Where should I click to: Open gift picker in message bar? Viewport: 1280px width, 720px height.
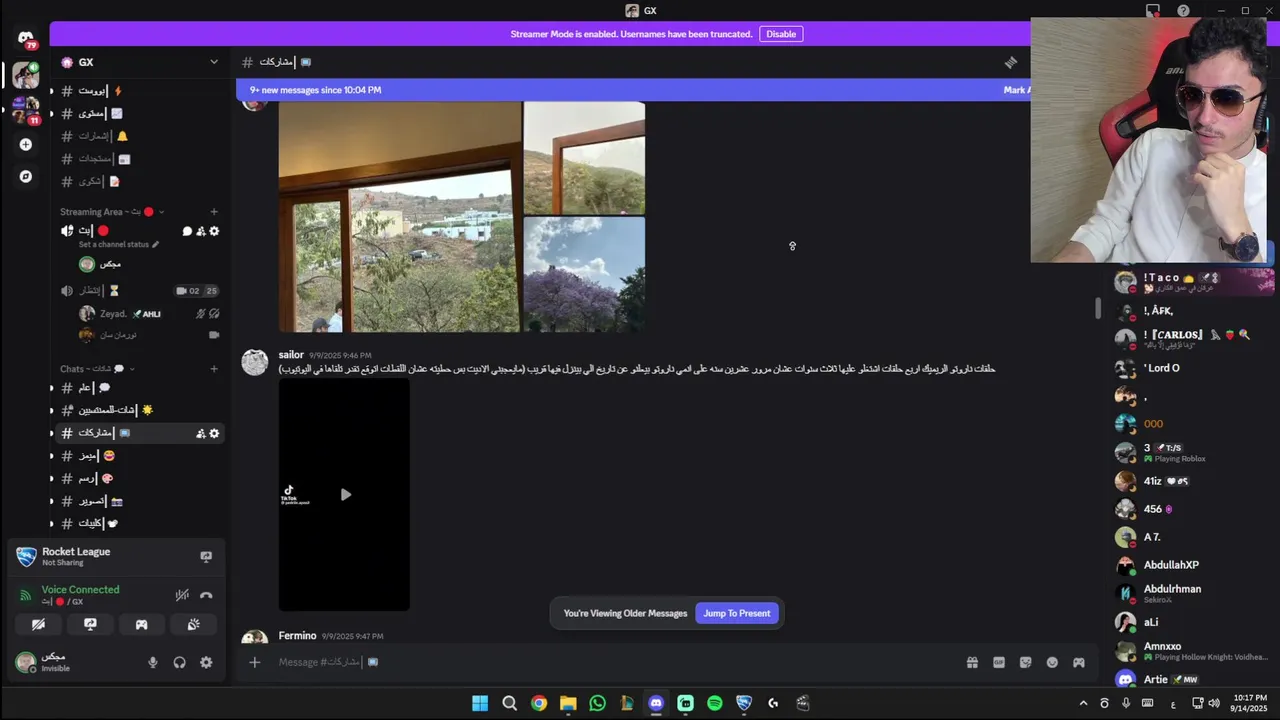tap(972, 662)
